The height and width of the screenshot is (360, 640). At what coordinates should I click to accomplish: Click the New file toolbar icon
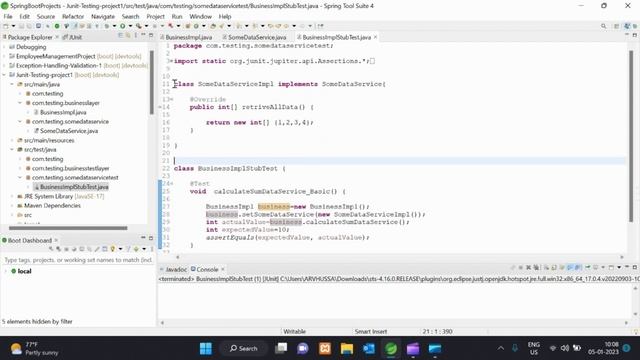[6, 26]
